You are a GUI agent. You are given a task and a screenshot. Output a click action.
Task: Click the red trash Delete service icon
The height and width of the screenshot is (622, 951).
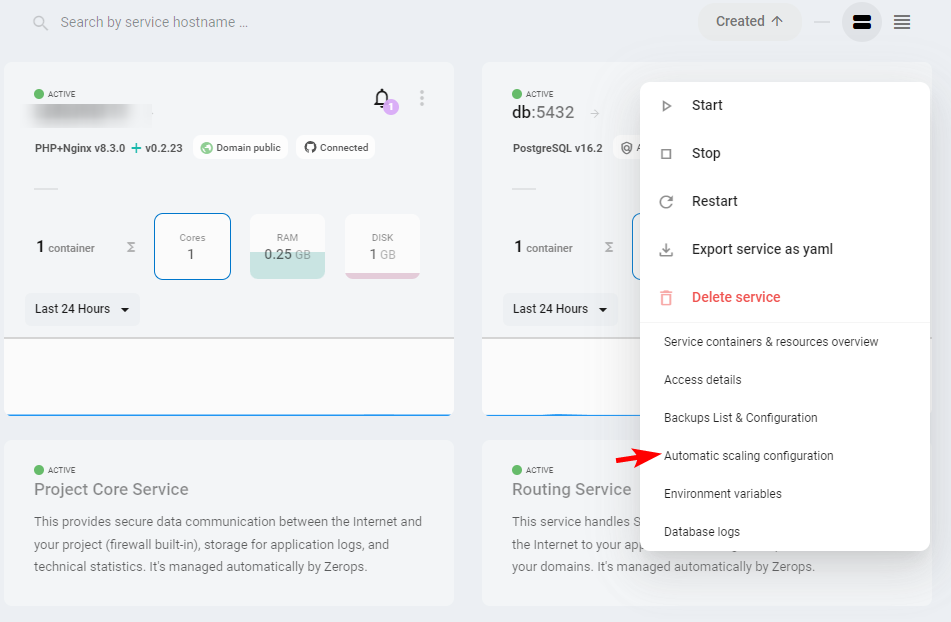pyautogui.click(x=666, y=297)
